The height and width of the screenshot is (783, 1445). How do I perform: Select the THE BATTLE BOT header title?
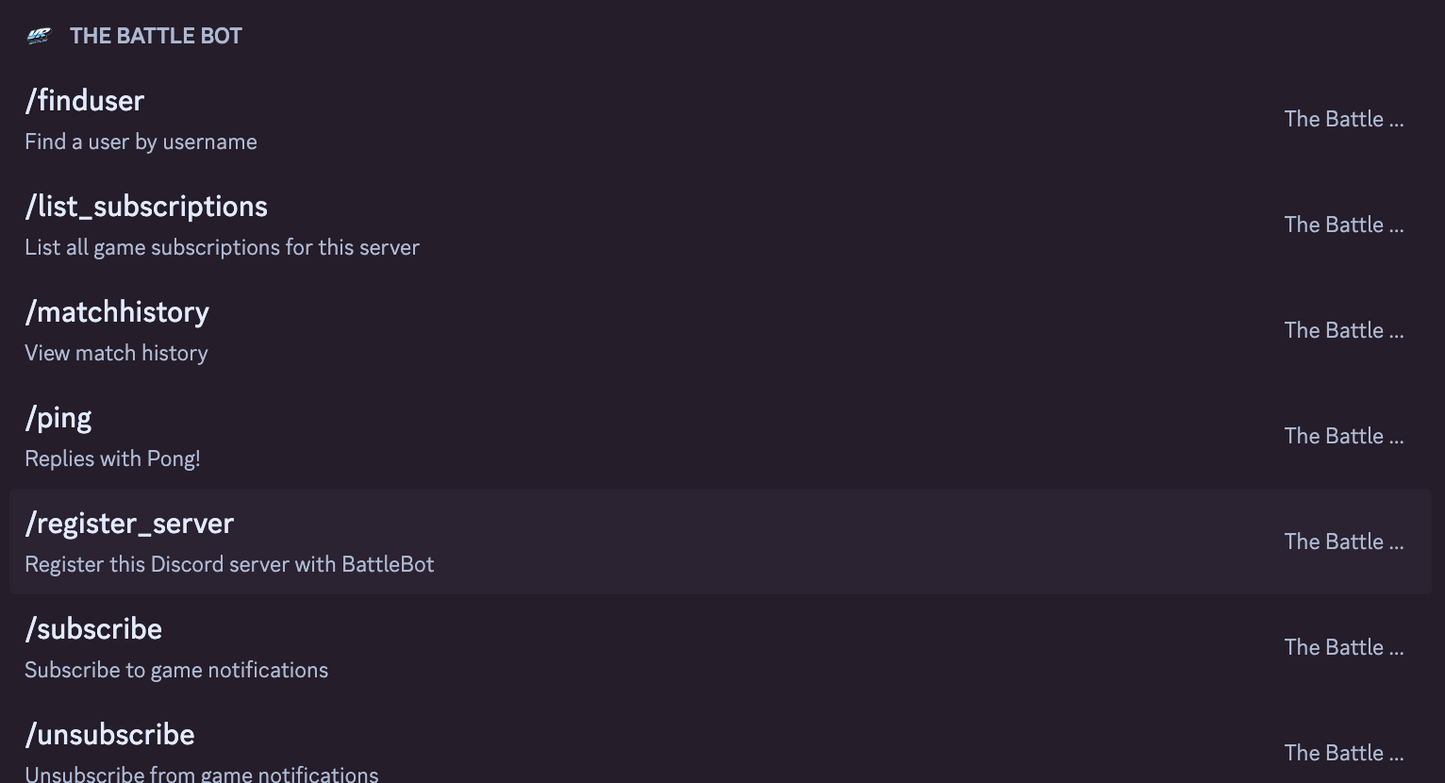point(156,36)
